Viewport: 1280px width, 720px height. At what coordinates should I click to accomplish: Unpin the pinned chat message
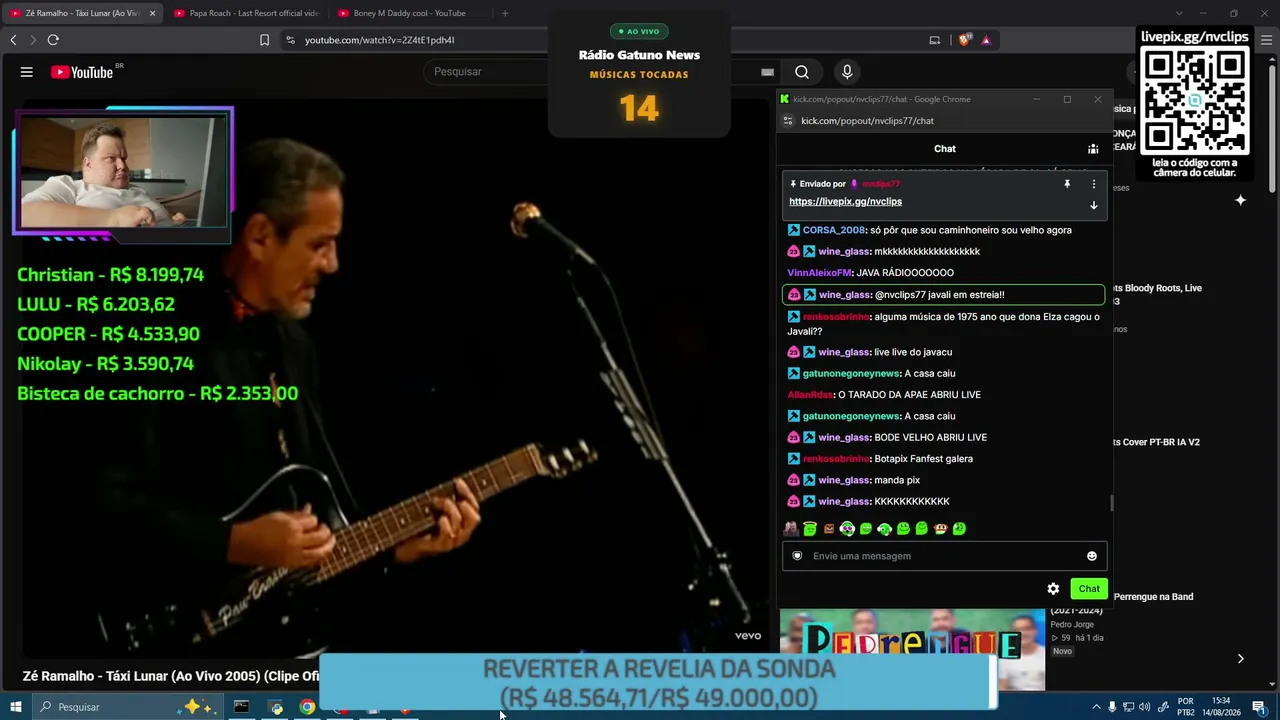click(1067, 184)
